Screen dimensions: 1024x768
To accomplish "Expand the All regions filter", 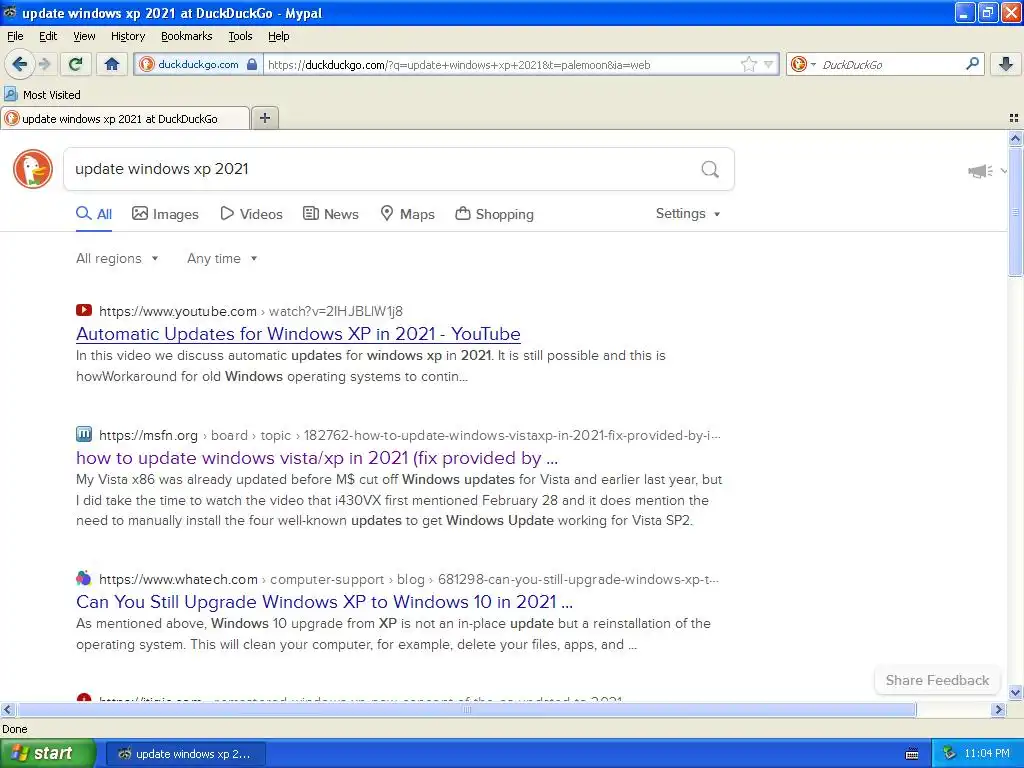I will click(117, 259).
